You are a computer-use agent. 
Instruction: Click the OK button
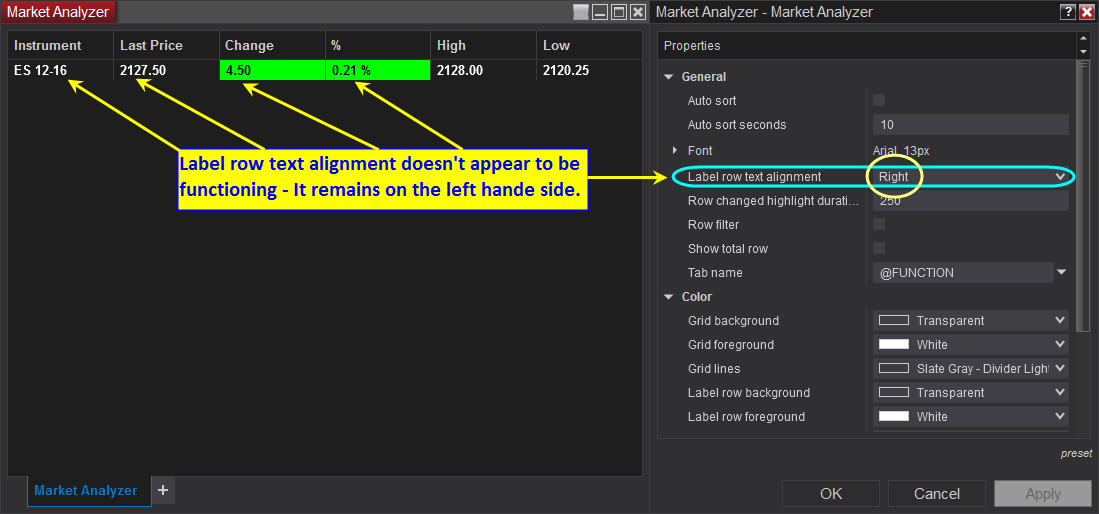pyautogui.click(x=831, y=494)
